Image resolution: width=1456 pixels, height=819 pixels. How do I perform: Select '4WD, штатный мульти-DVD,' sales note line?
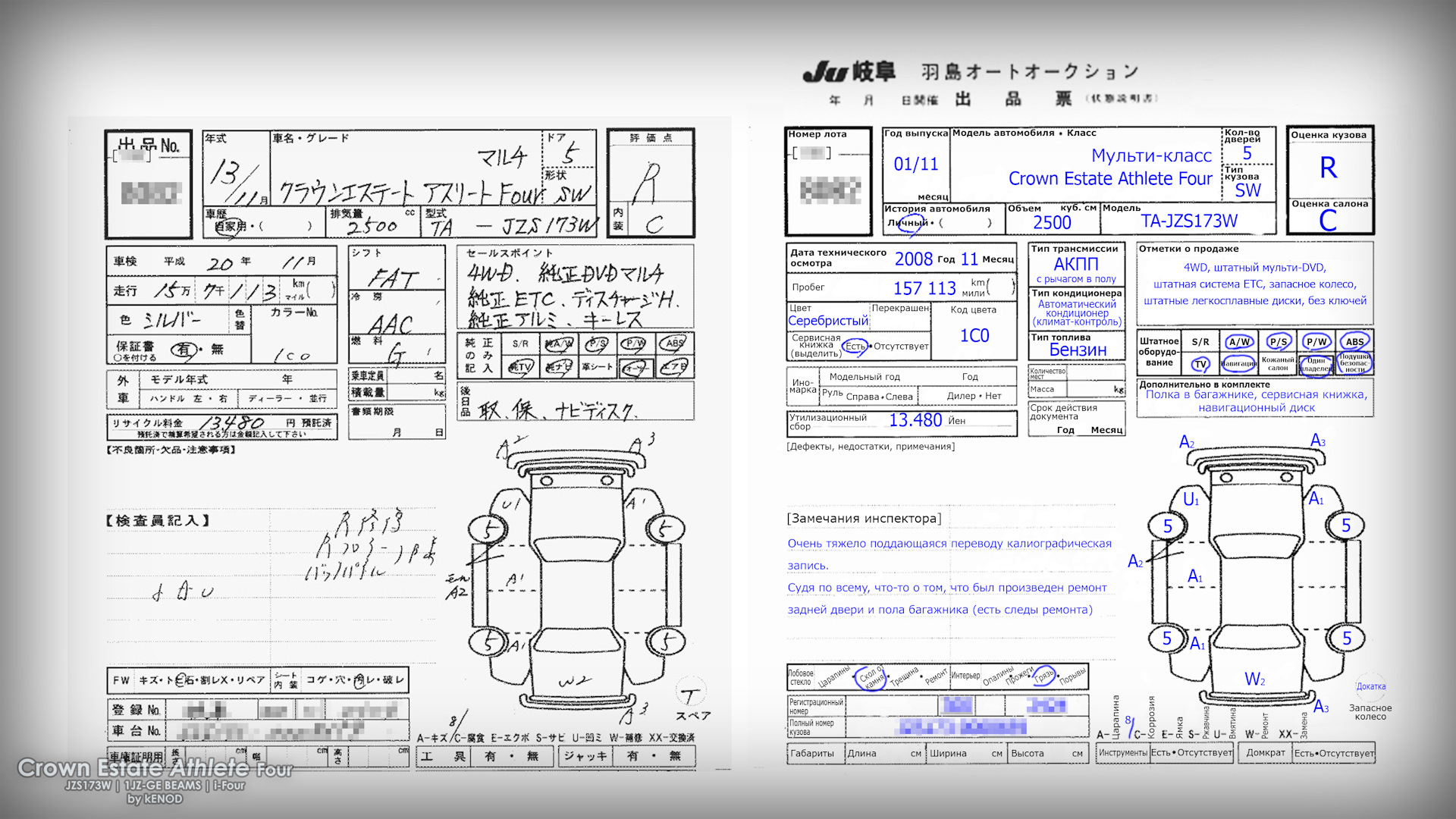point(1254,268)
